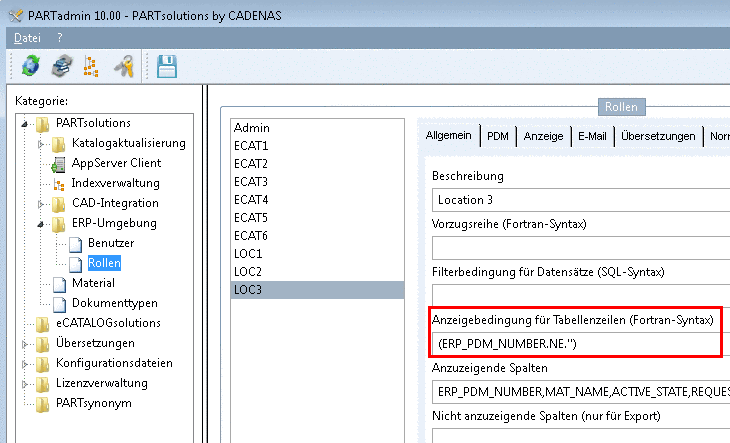Click the ERP-Umgebung folder icon
Screen dimensions: 730x443
[59, 224]
